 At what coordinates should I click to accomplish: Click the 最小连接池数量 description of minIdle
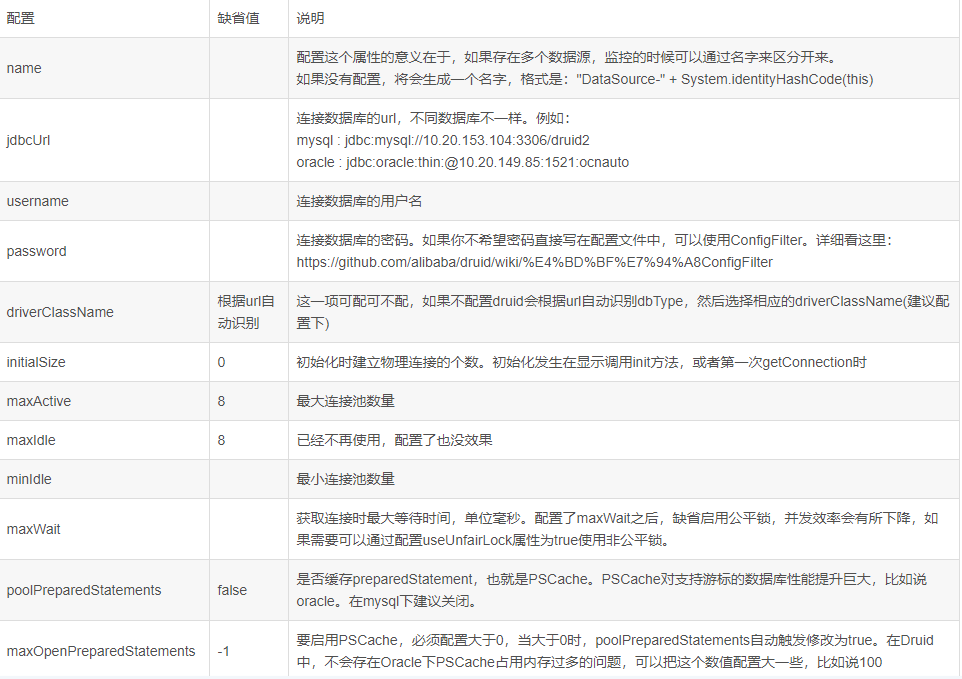[345, 479]
